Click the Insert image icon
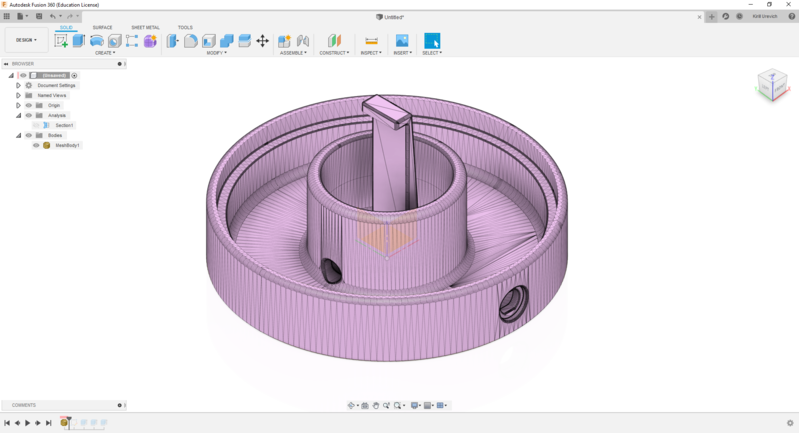This screenshot has width=799, height=433. (402, 41)
